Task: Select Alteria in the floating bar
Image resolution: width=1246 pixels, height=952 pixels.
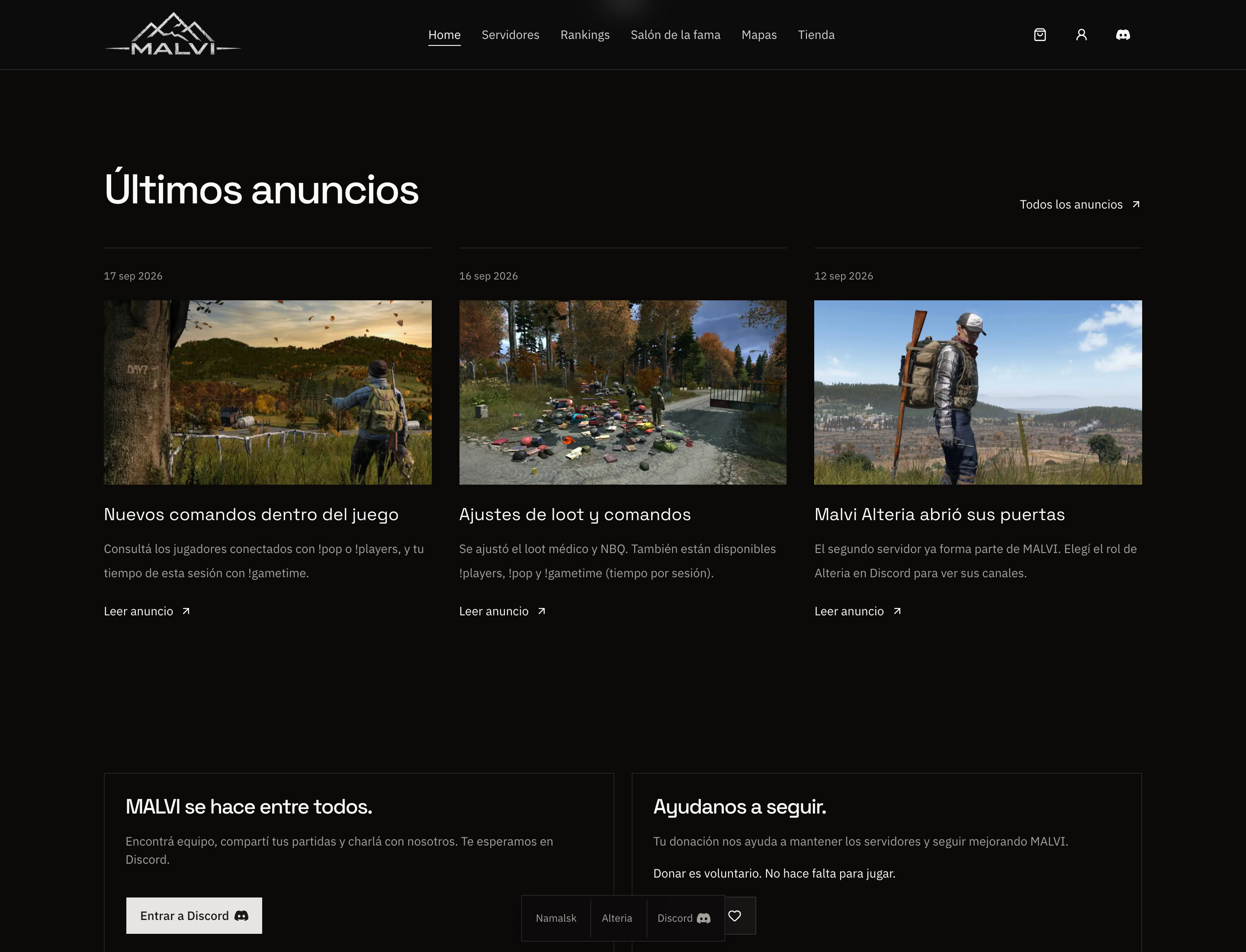Action: click(617, 918)
